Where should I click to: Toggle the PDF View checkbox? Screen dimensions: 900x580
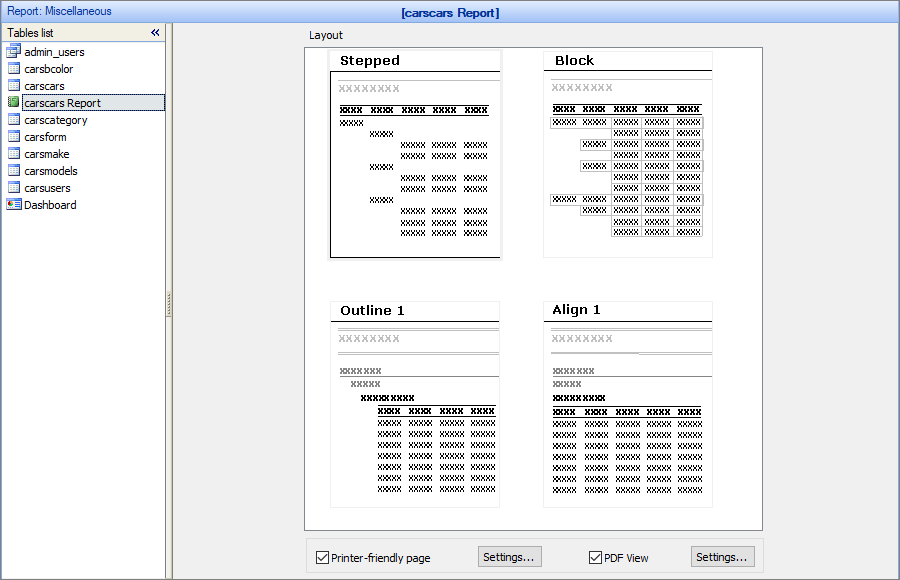click(595, 557)
